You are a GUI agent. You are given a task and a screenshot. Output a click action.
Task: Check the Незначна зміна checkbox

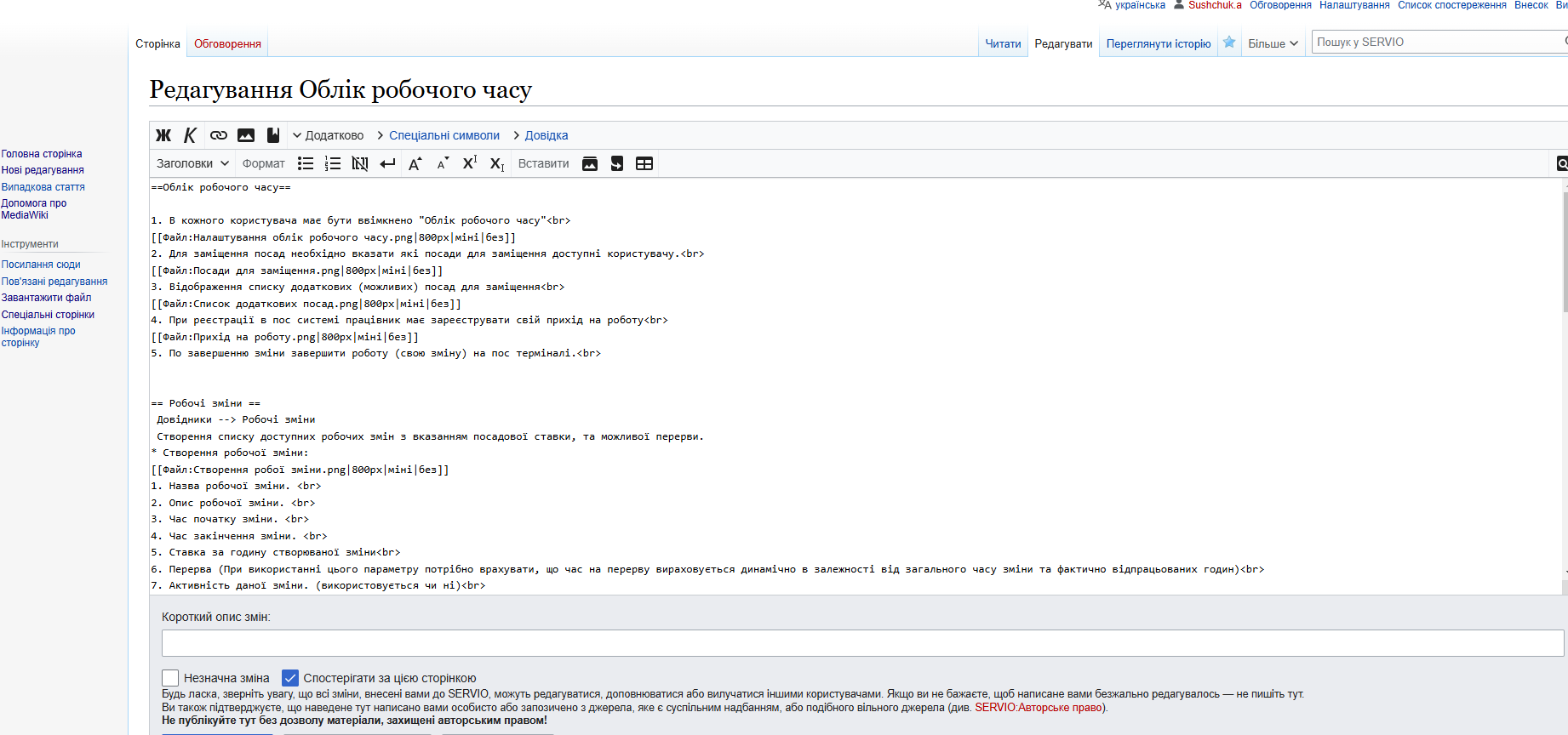pos(170,678)
